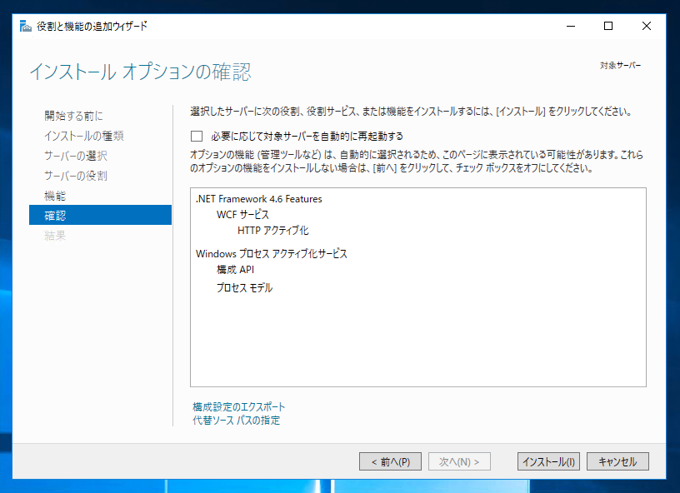Close the wizard window
680x493 pixels.
coord(646,26)
